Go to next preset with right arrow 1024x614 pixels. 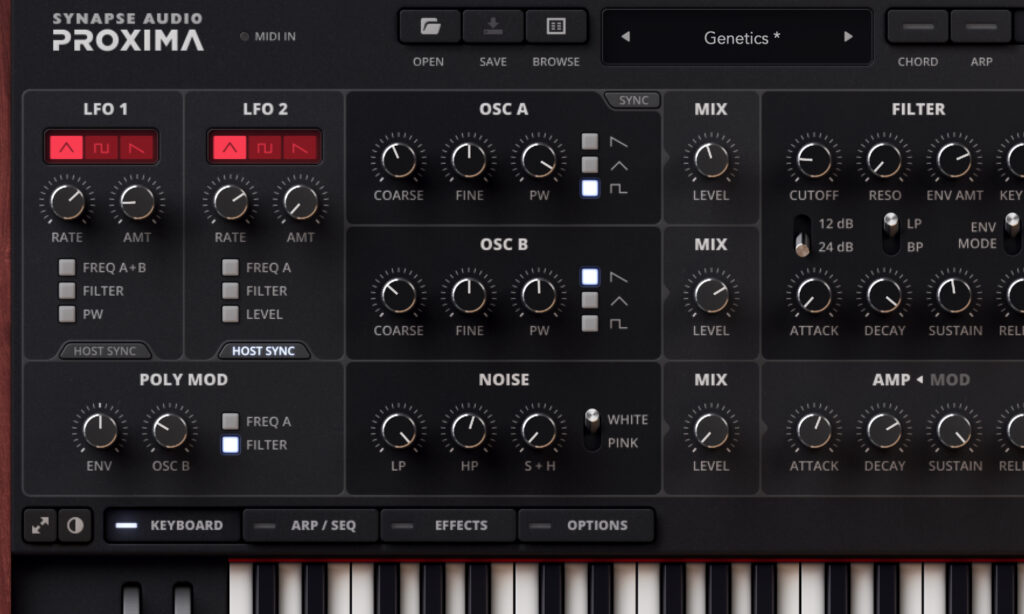848,38
